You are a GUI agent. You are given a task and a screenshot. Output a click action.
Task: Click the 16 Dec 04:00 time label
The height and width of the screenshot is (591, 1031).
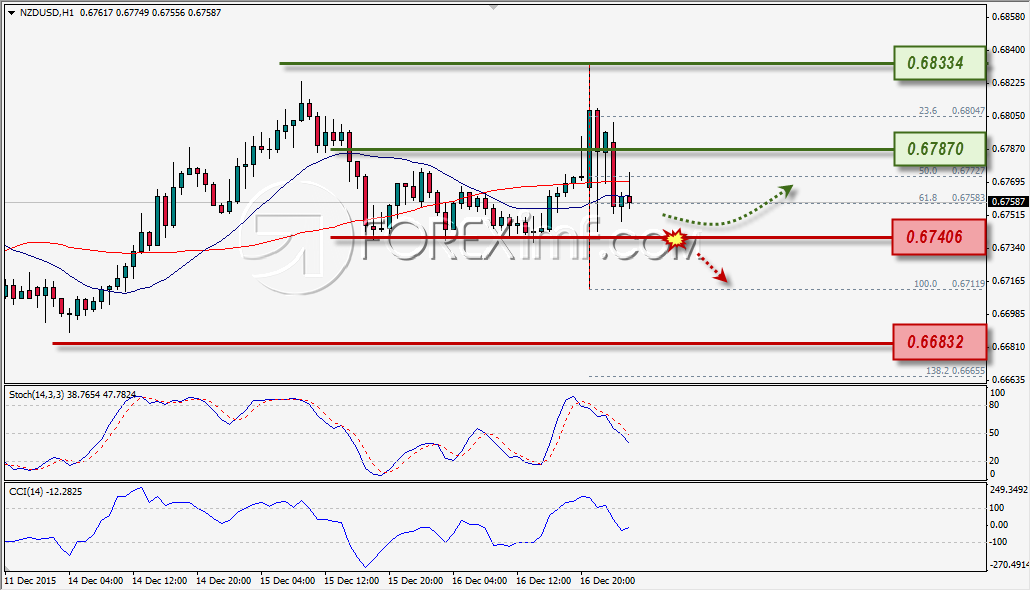[479, 580]
